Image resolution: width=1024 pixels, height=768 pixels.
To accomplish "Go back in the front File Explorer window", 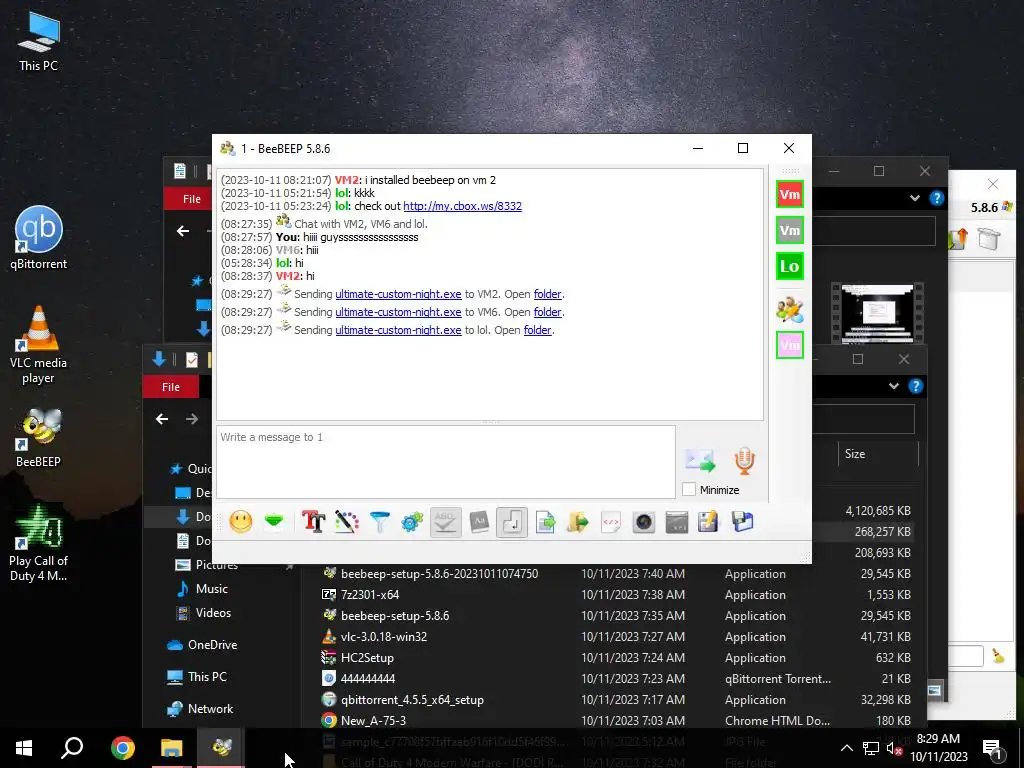I will tap(162, 419).
